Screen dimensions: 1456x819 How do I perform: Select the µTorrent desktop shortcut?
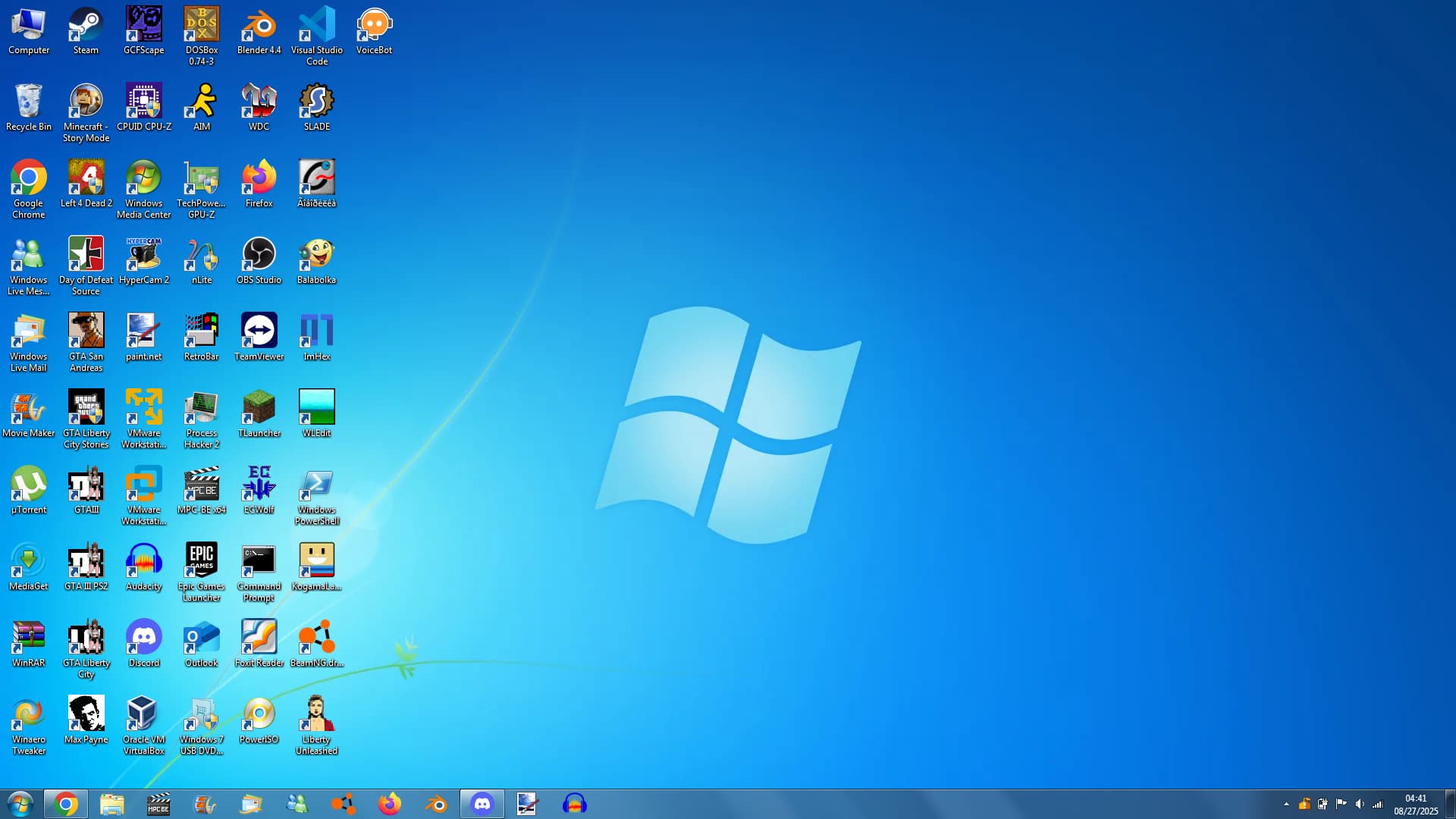pyautogui.click(x=28, y=485)
